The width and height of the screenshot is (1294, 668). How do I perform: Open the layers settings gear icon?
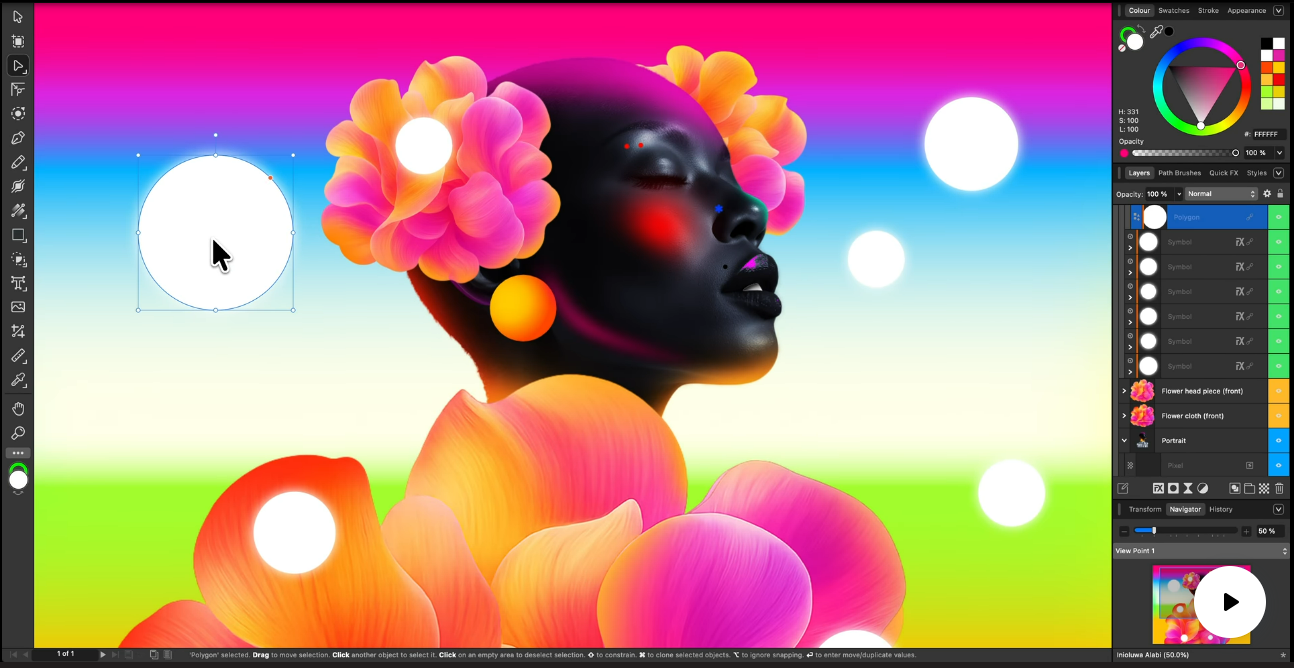(1267, 194)
